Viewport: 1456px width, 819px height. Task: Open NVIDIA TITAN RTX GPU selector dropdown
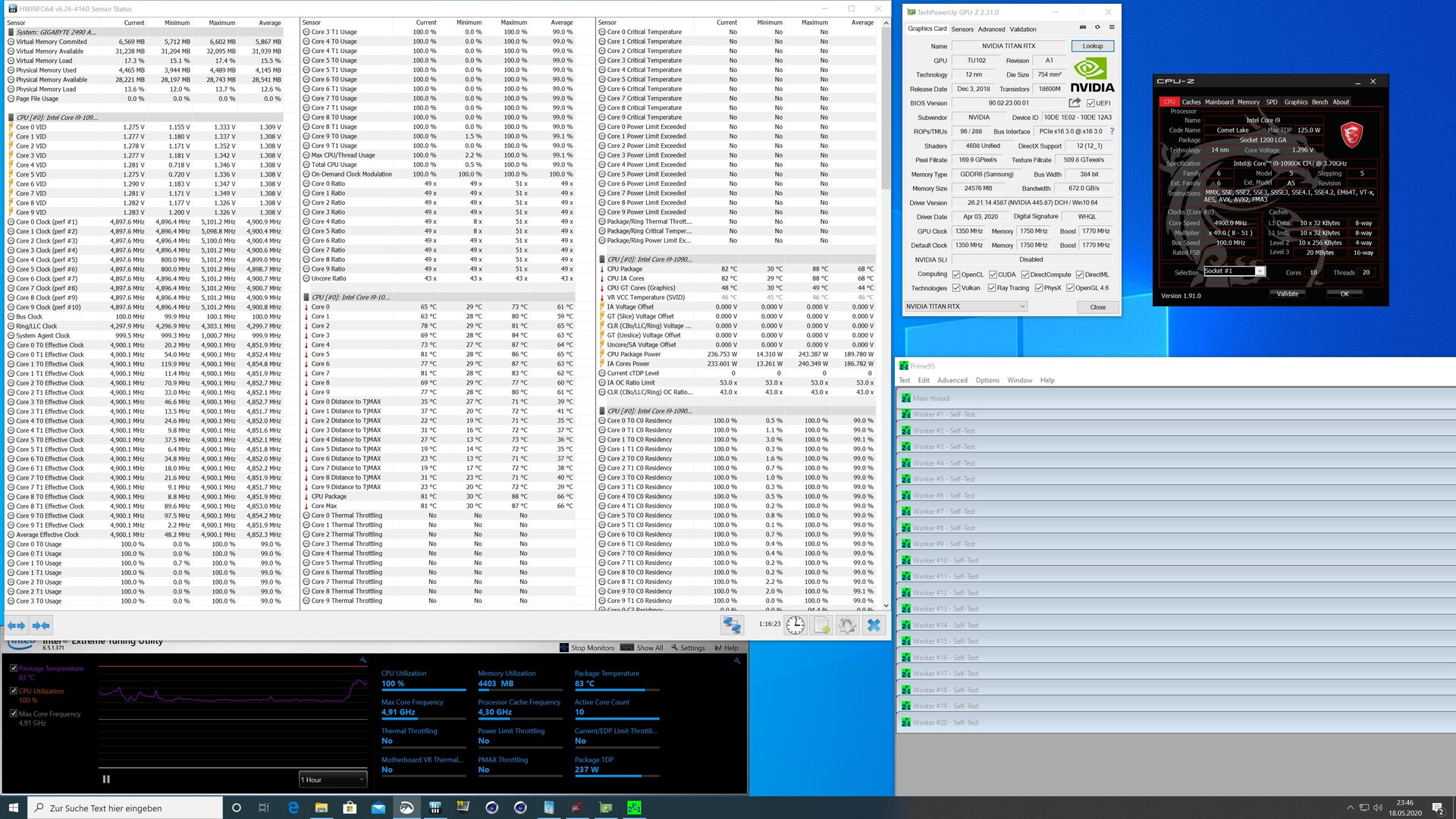point(965,306)
